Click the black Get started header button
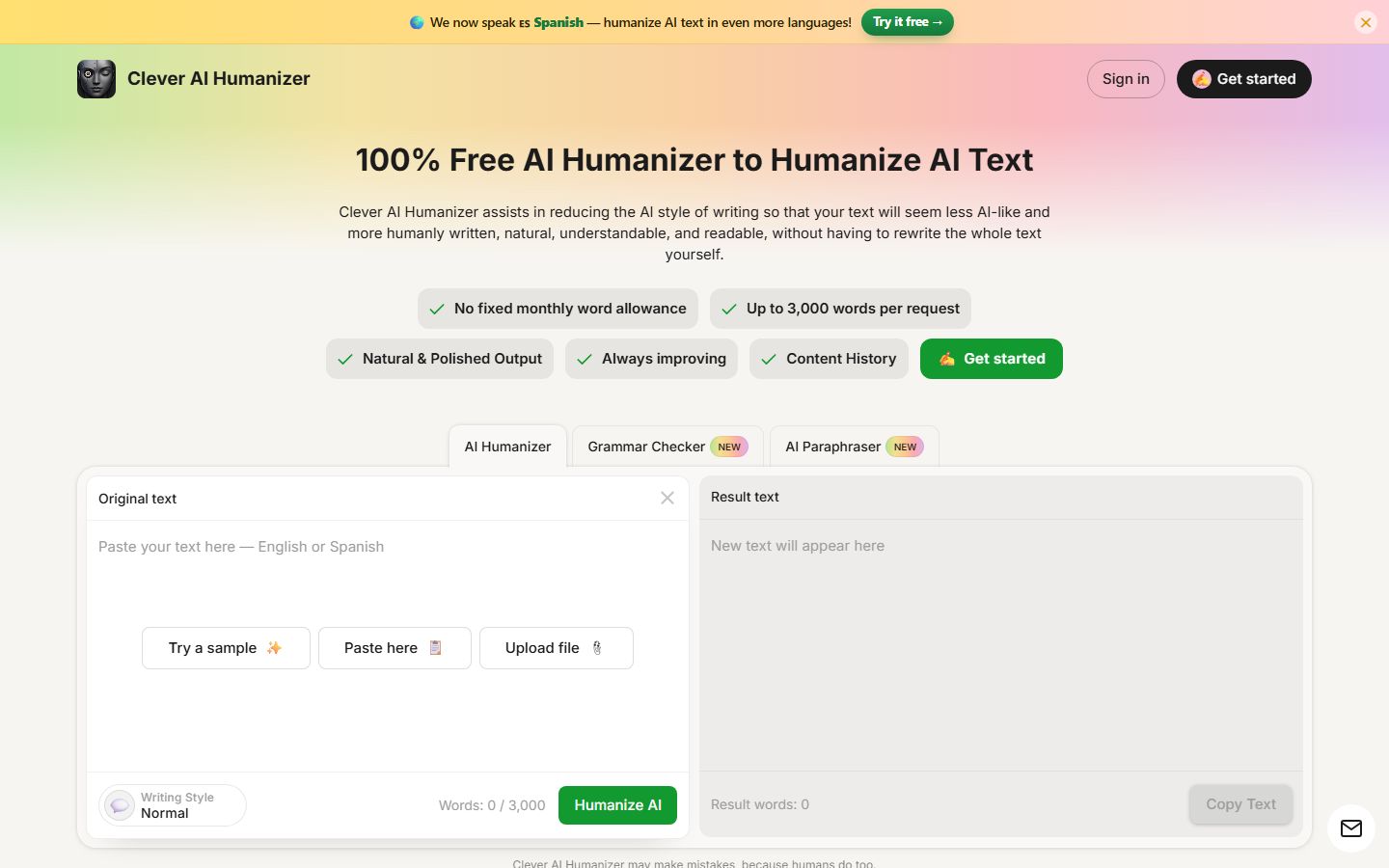Viewport: 1389px width, 868px height. point(1244,79)
